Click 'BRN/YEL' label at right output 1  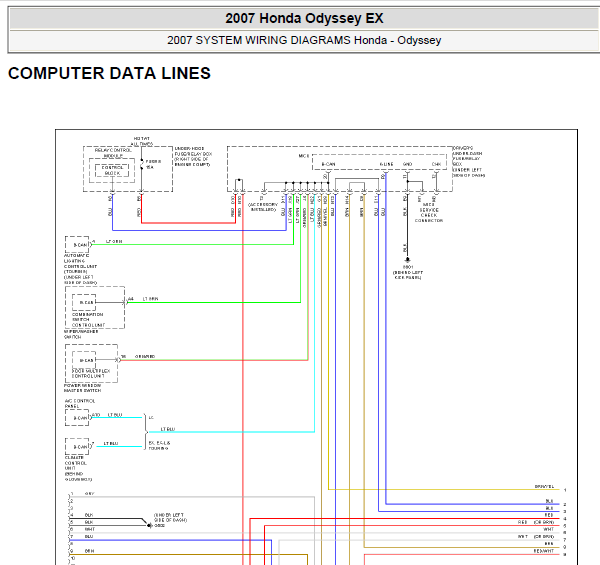click(544, 487)
